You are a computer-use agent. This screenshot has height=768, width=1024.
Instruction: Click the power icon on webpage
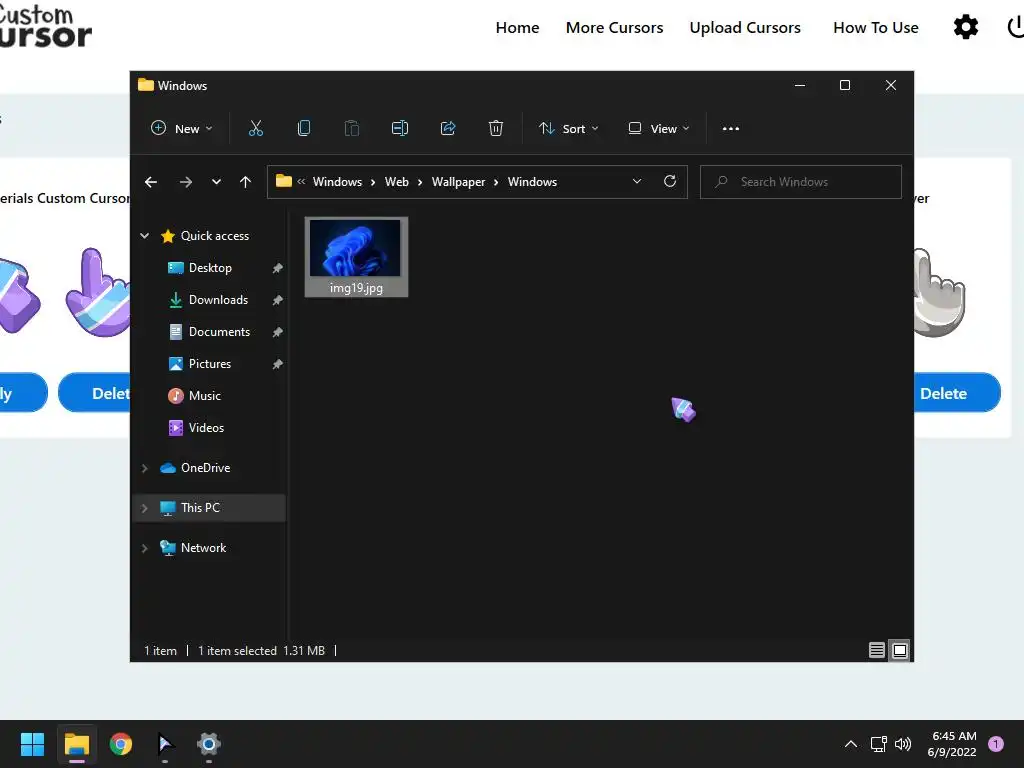pyautogui.click(x=1016, y=27)
